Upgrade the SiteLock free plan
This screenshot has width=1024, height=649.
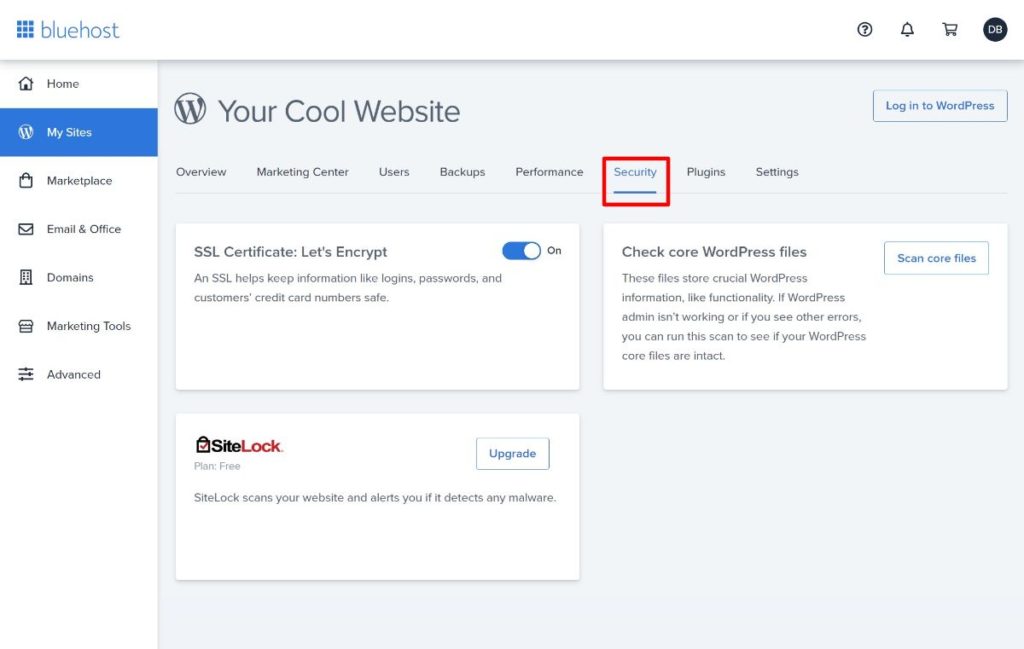coord(512,453)
